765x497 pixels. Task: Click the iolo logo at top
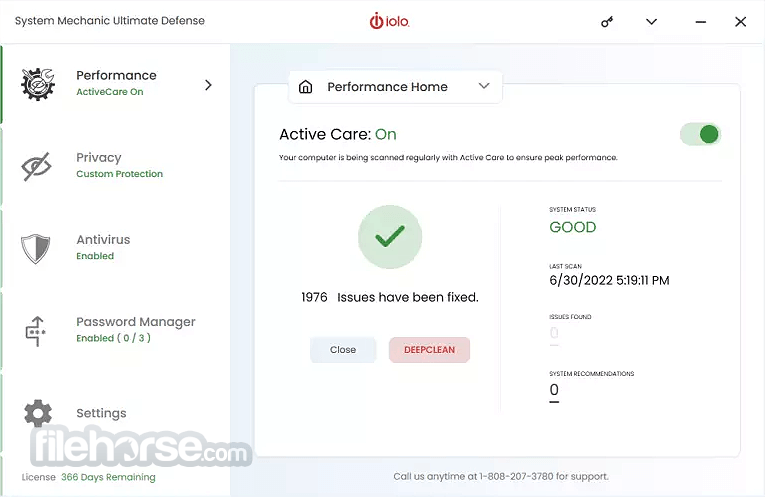389,21
